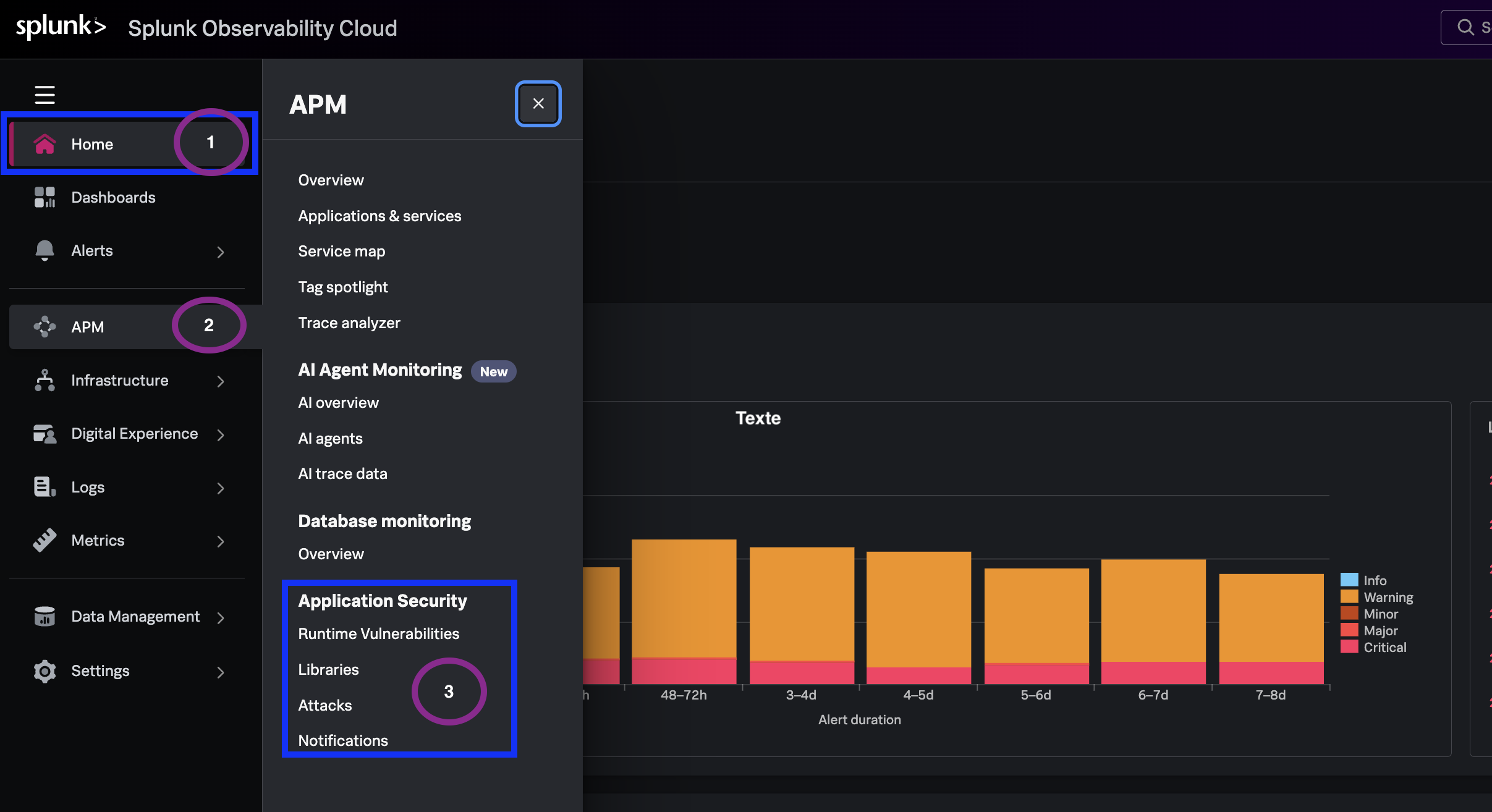This screenshot has width=1492, height=812.
Task: Click the Info legend color swatch
Action: (1349, 580)
